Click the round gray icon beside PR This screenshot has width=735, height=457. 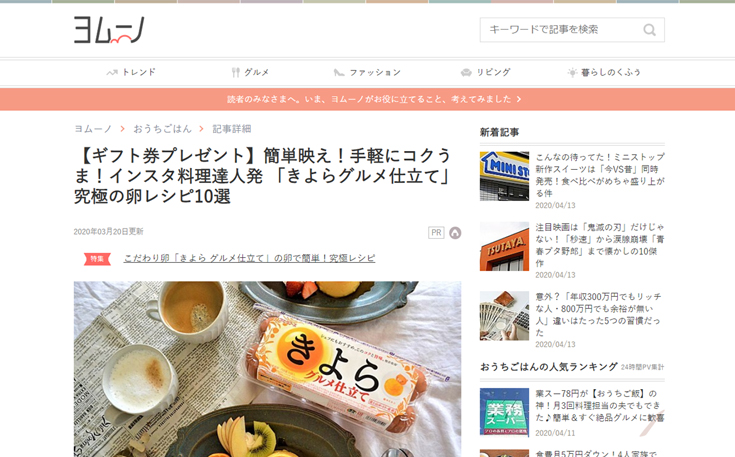click(455, 232)
